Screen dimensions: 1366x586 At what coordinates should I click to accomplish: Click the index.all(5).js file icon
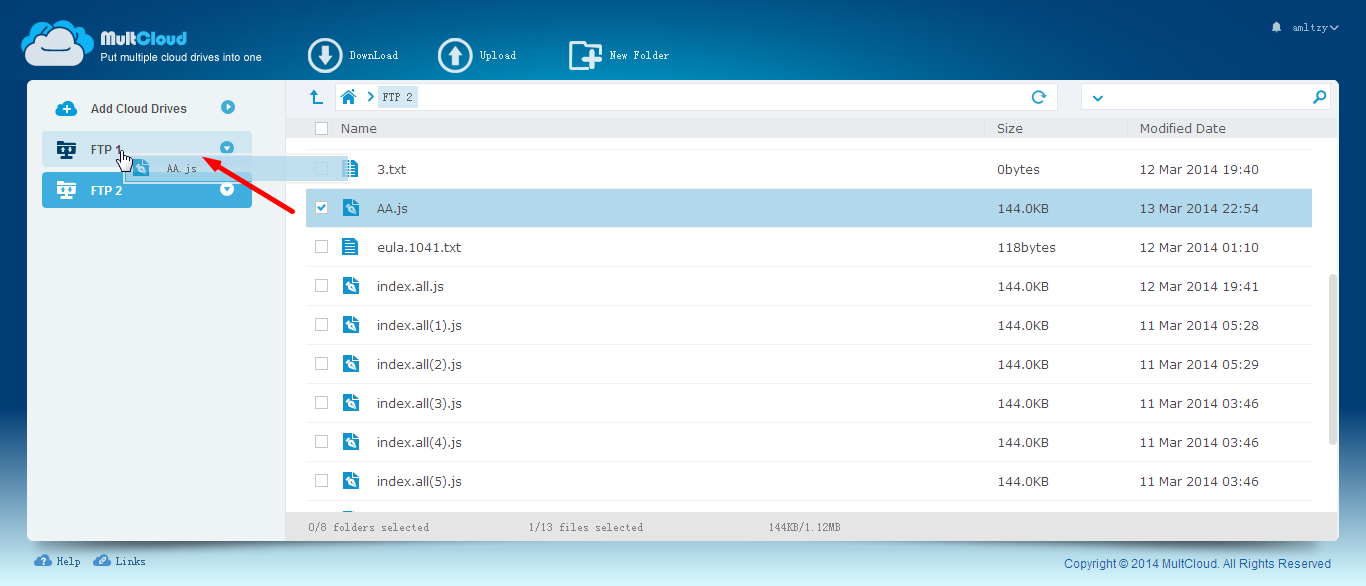(x=350, y=481)
